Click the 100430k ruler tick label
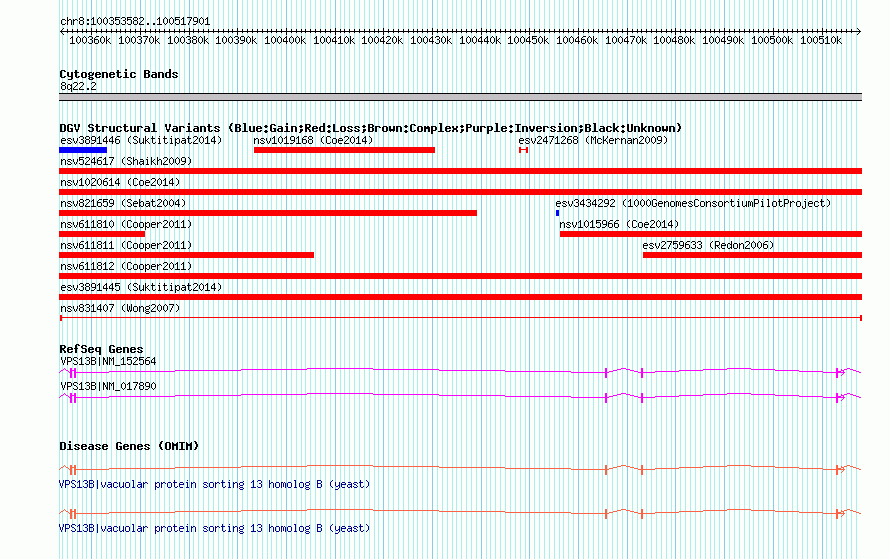This screenshot has height=559, width=890. click(431, 40)
